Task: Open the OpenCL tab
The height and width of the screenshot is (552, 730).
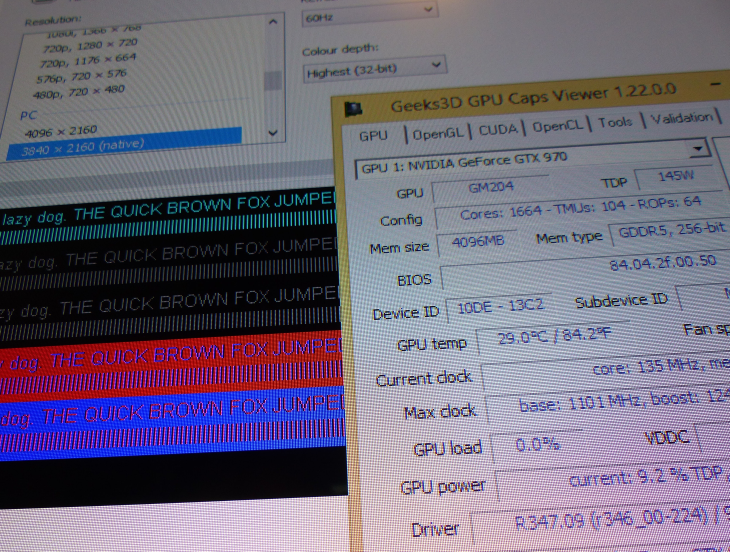Action: pos(557,126)
